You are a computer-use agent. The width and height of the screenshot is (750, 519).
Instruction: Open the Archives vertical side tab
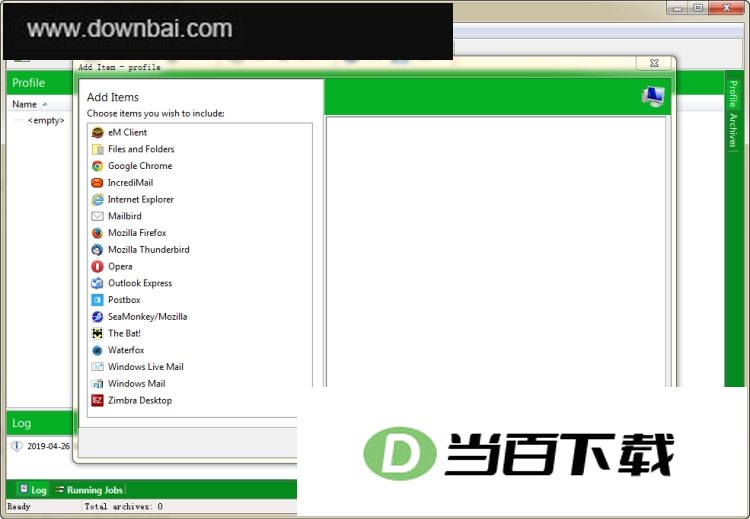tap(733, 131)
